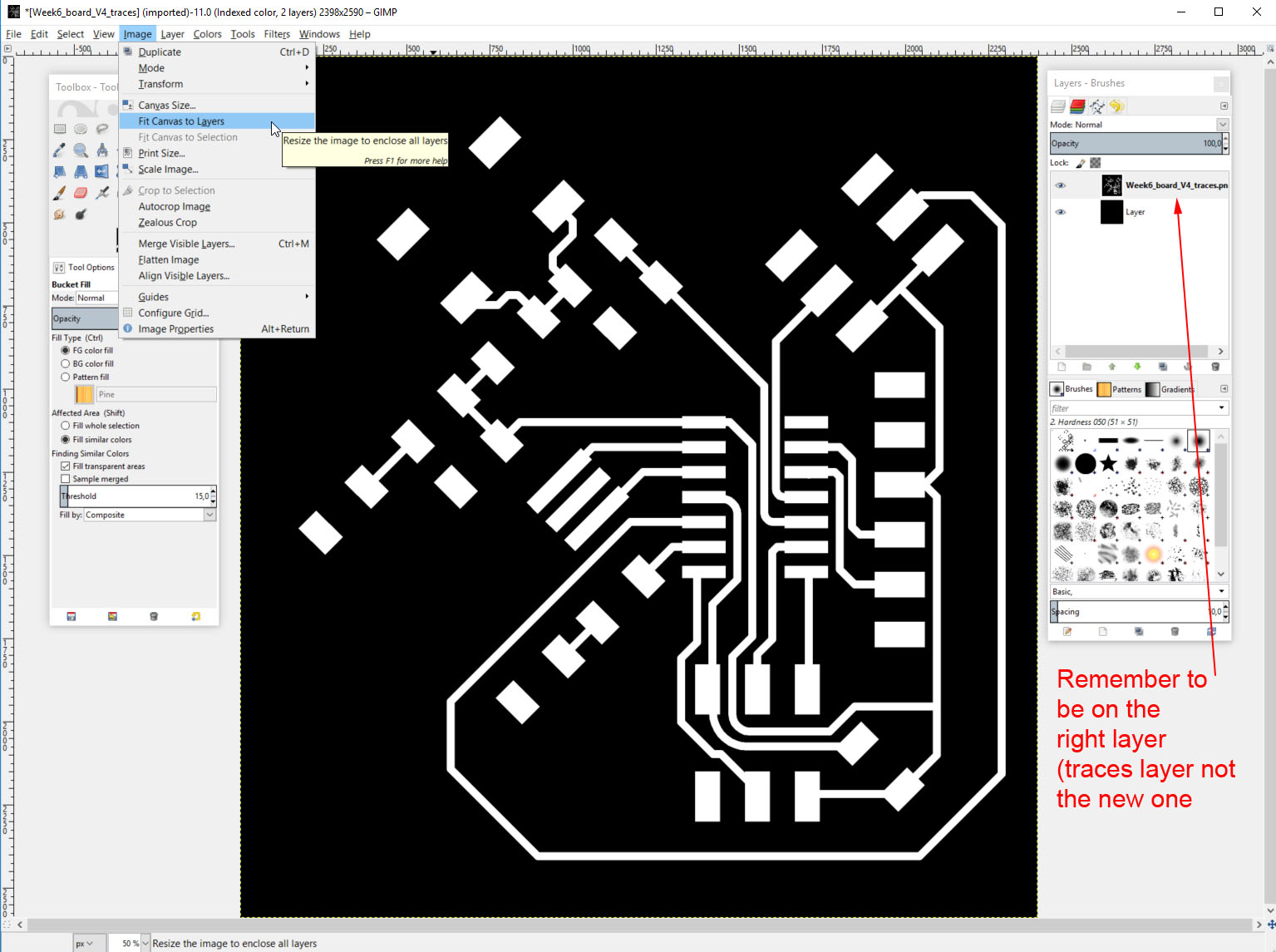1276x952 pixels.
Task: Reset tool options to defaults icon
Action: coord(195,616)
